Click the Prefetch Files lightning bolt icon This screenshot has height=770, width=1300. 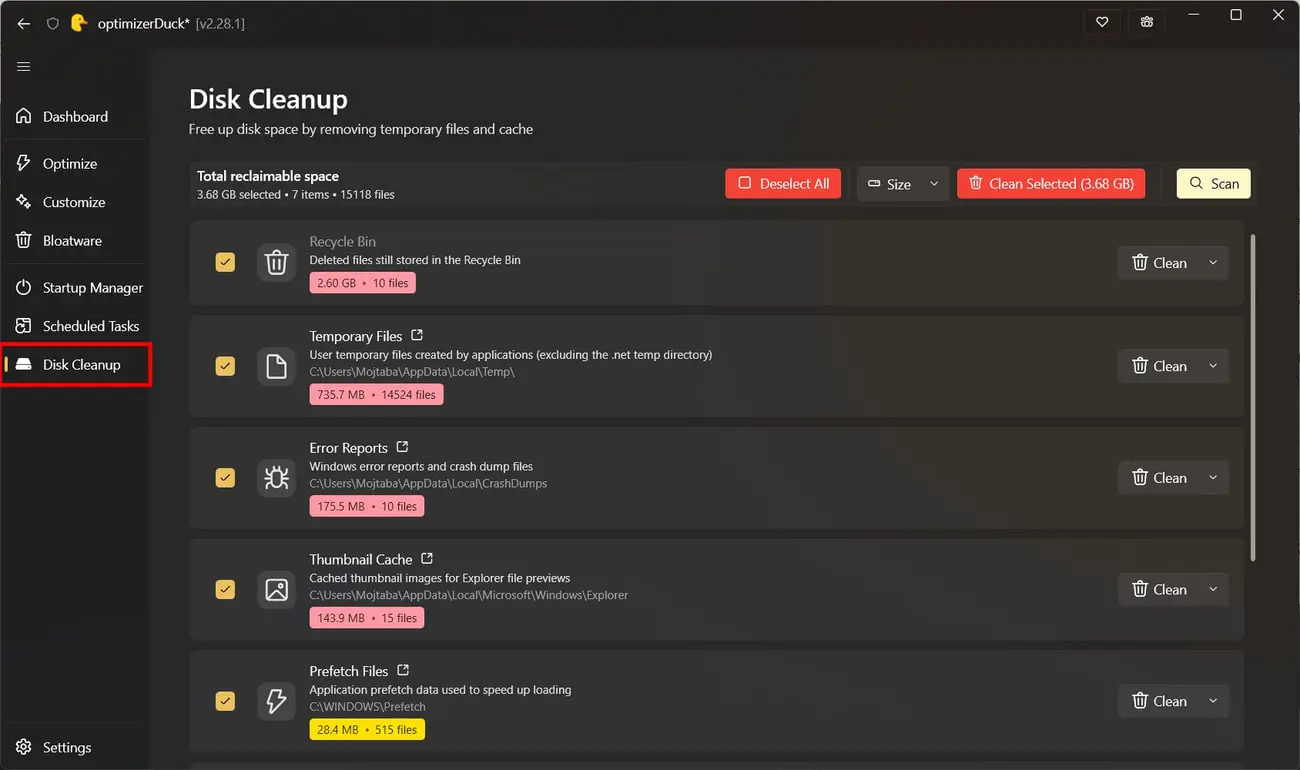[x=276, y=701]
